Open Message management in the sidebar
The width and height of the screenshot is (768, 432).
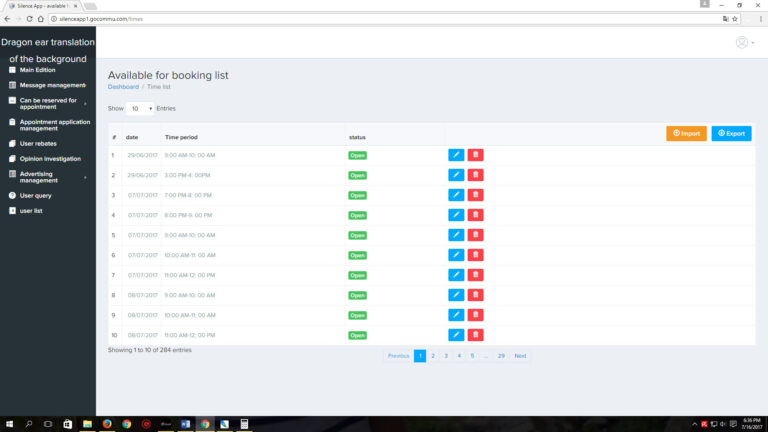click(52, 85)
